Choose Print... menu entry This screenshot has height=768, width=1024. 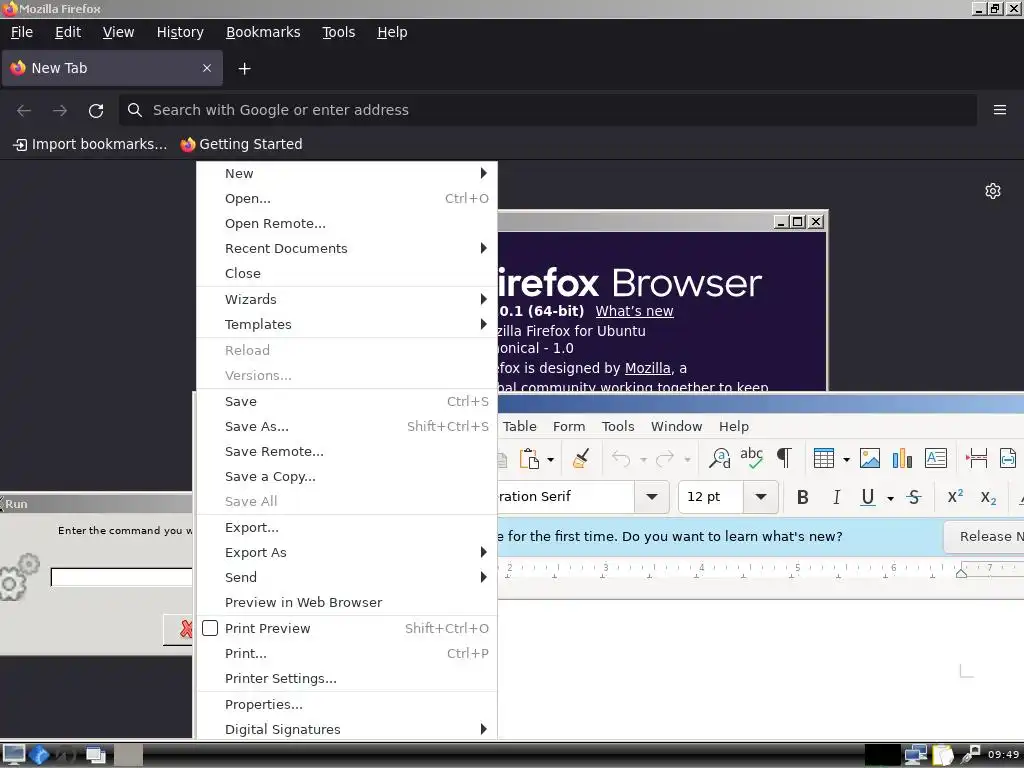point(347,653)
